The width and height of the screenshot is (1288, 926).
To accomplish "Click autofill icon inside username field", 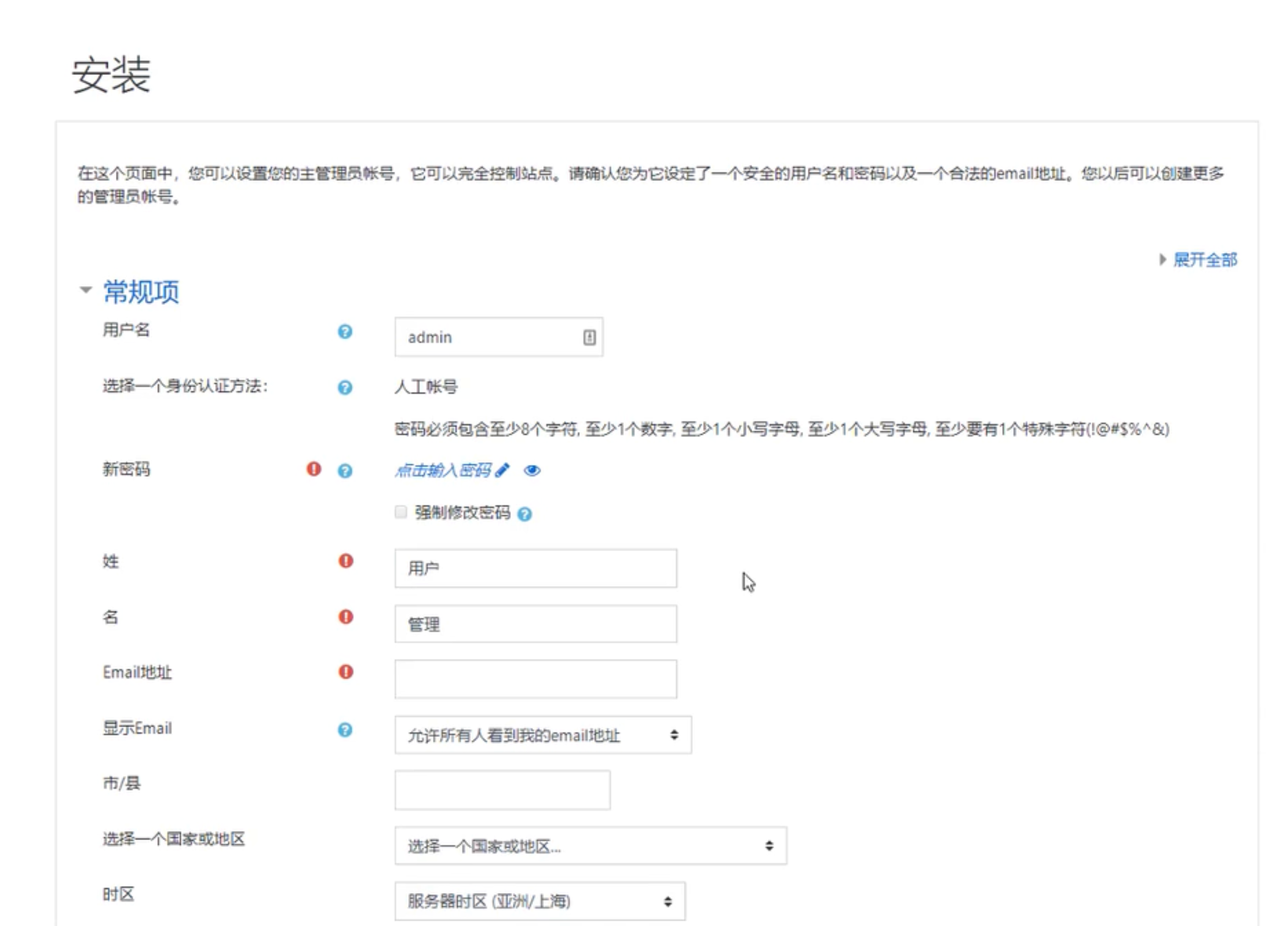I will (x=589, y=337).
